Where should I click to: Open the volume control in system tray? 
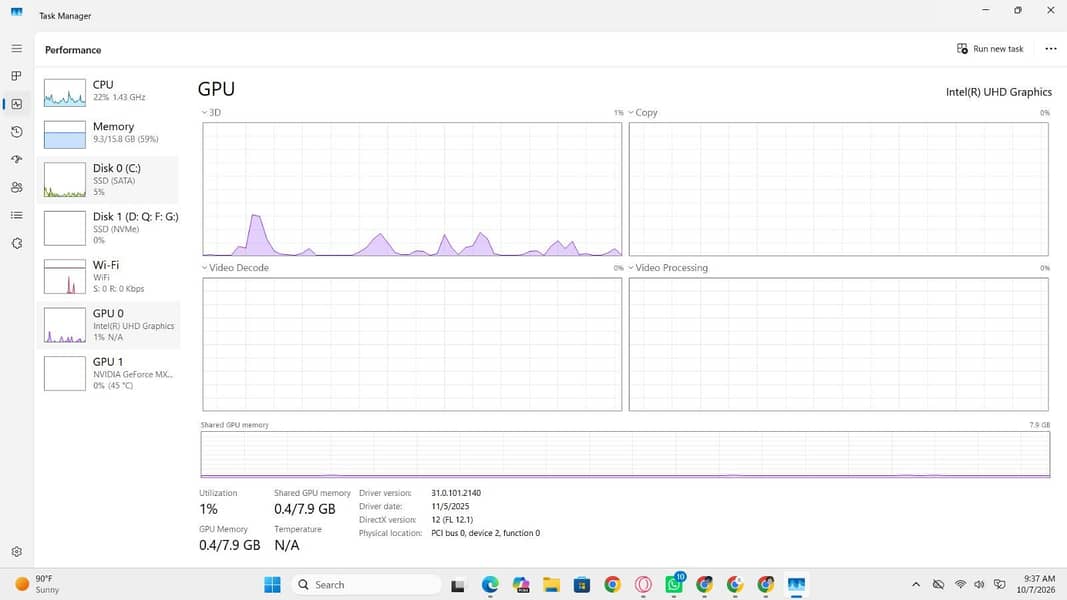point(979,585)
